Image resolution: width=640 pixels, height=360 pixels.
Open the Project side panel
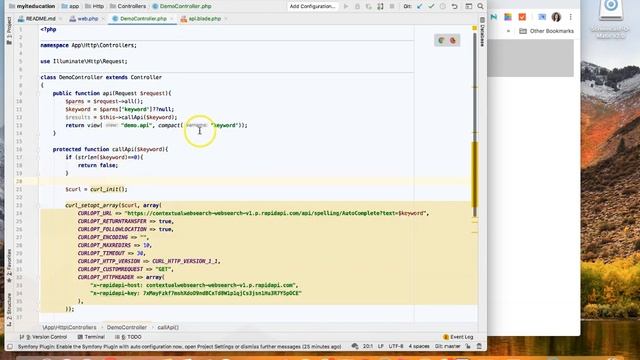click(9, 31)
